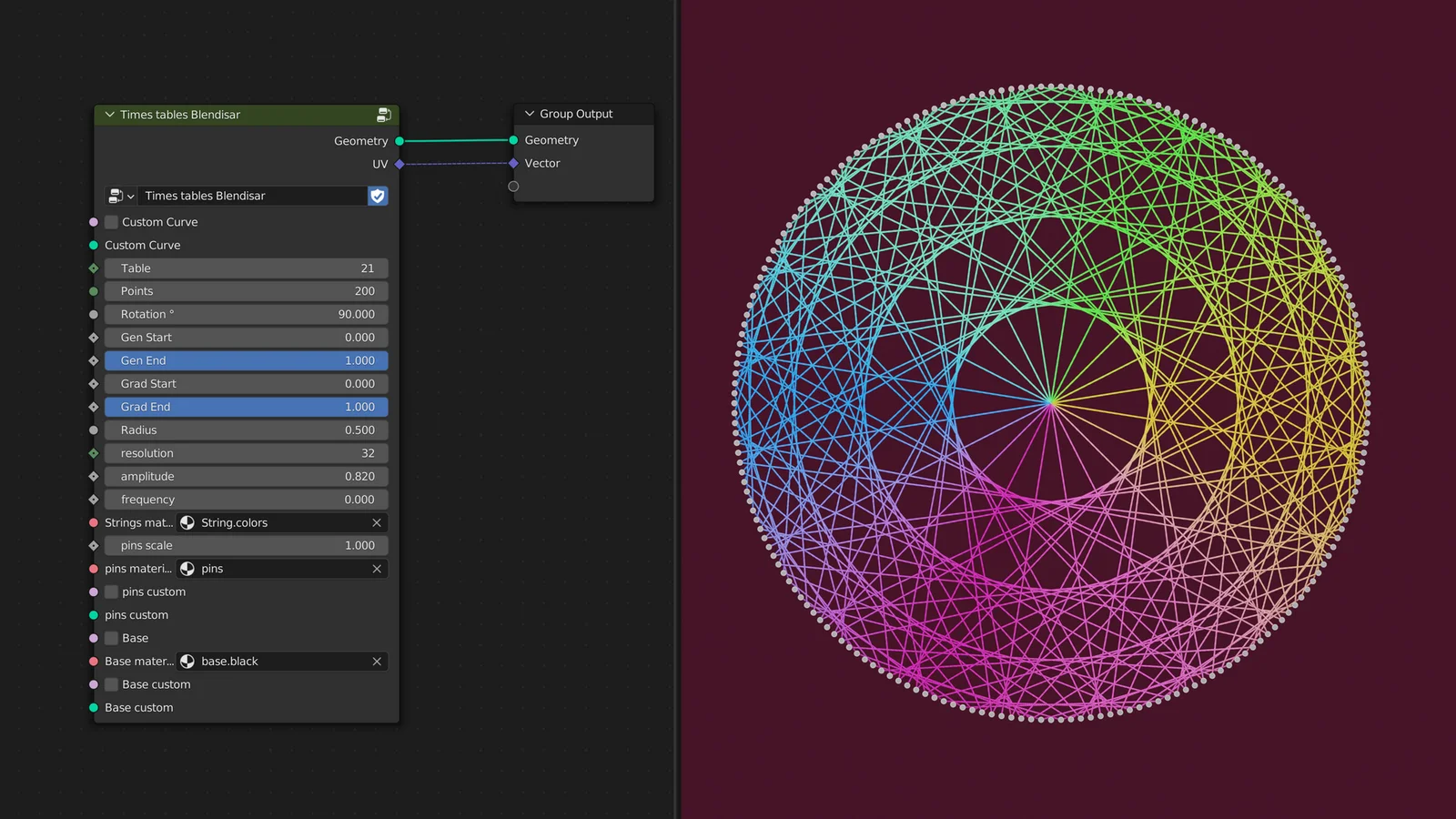
Task: Enable the Base checkbox
Action: tap(112, 639)
